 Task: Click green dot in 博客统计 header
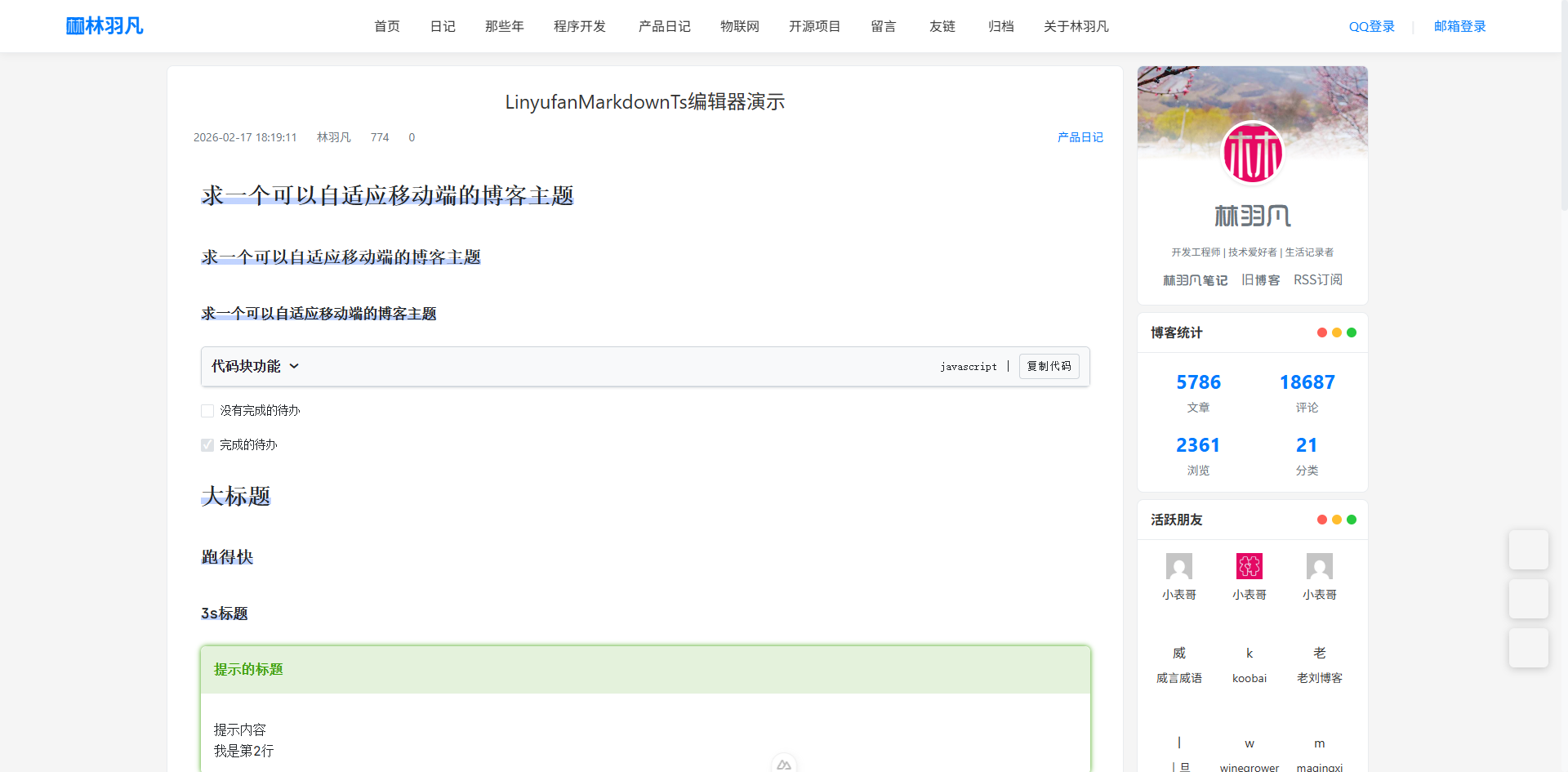tap(1352, 332)
